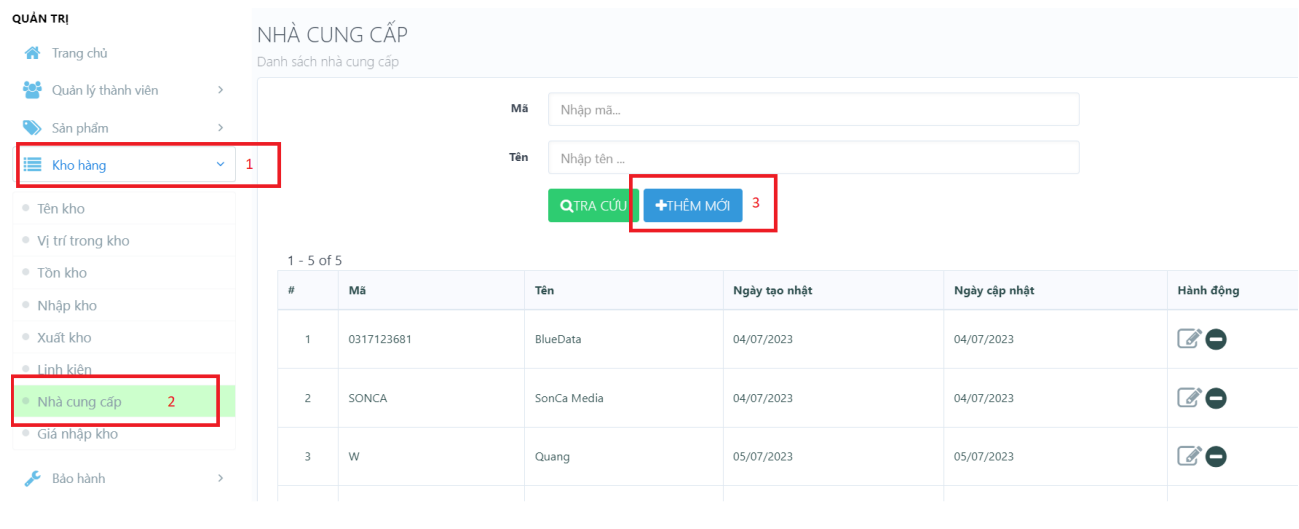Viewport: 1299px width, 529px height.
Task: Click the Quang name cell
Action: click(x=552, y=457)
